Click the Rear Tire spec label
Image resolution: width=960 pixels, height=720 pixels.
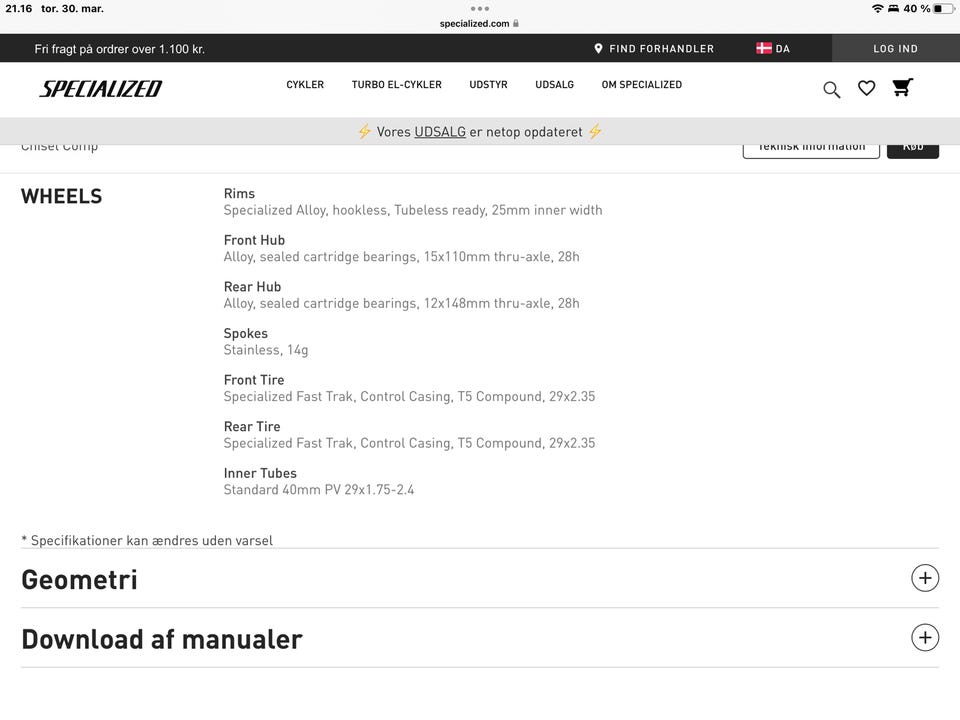click(252, 426)
